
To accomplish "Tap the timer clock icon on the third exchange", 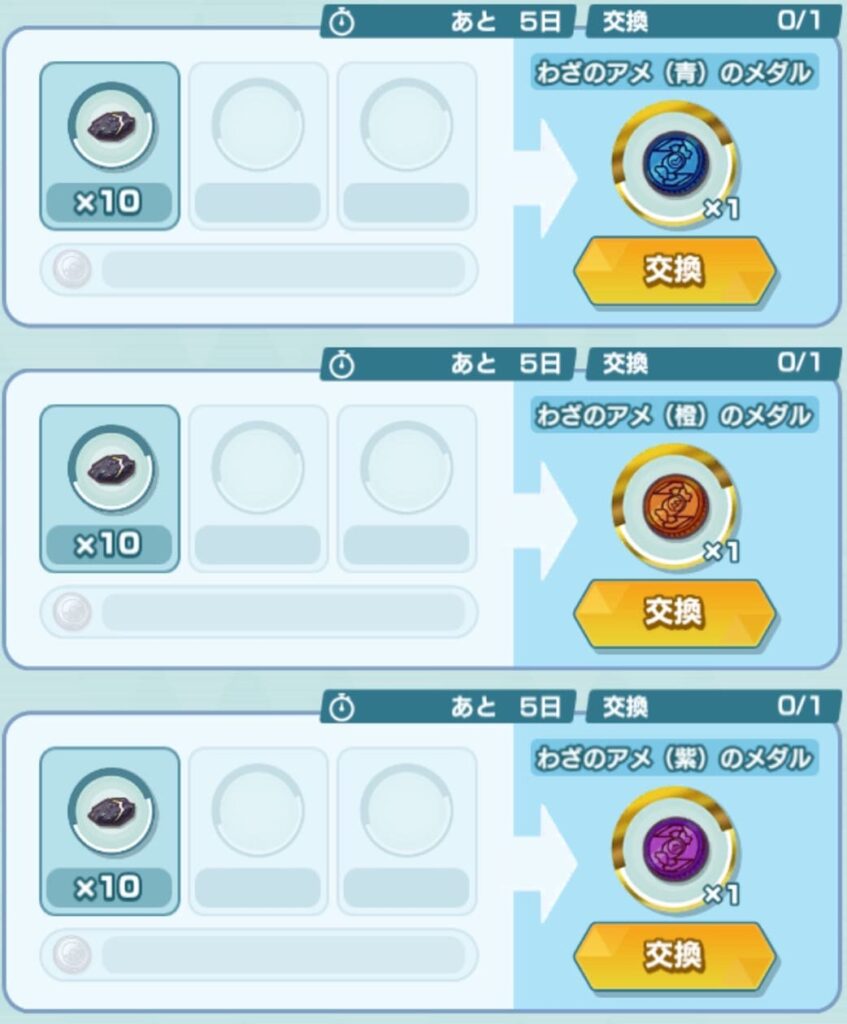I will [x=342, y=708].
